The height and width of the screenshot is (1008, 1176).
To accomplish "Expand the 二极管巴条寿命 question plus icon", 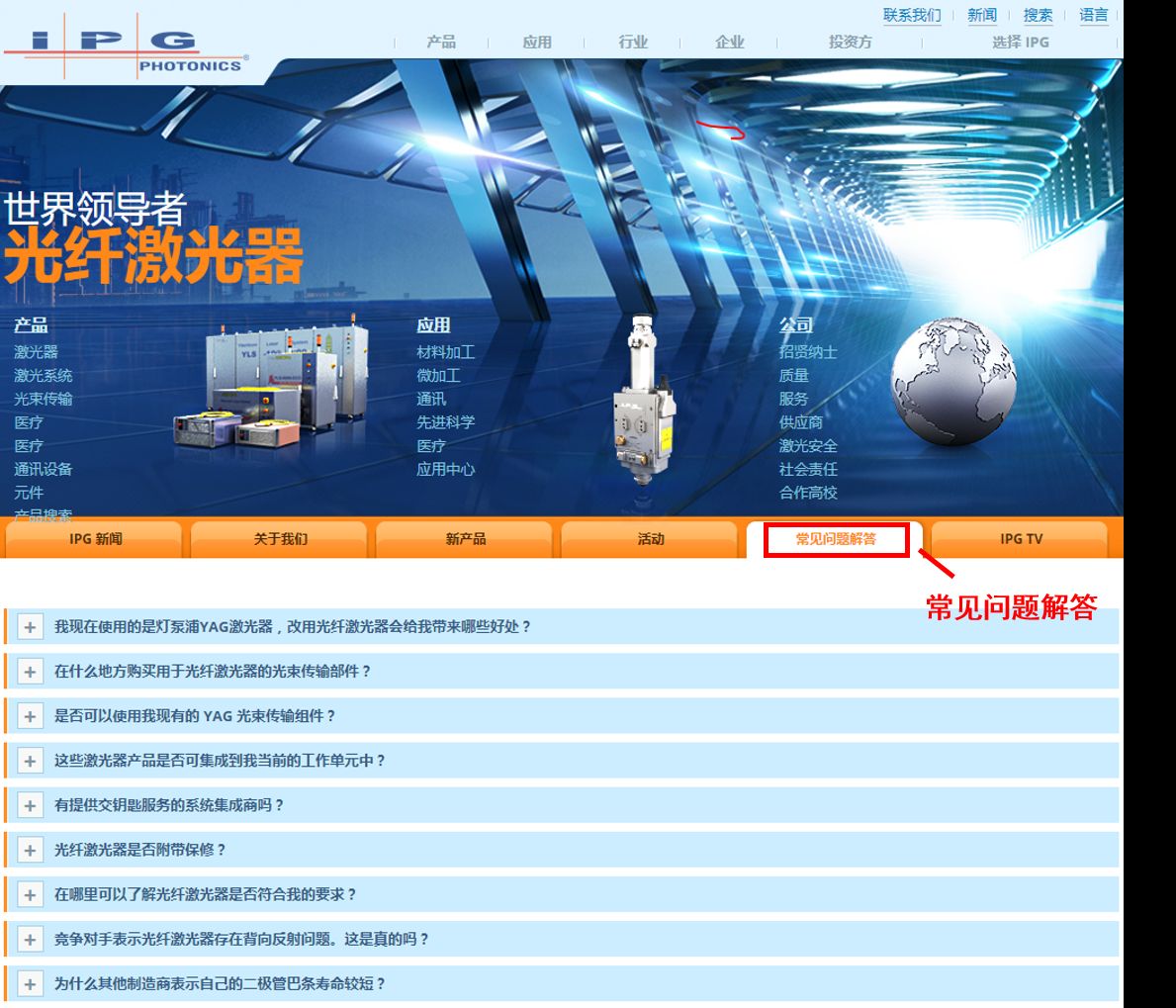I will click(30, 984).
